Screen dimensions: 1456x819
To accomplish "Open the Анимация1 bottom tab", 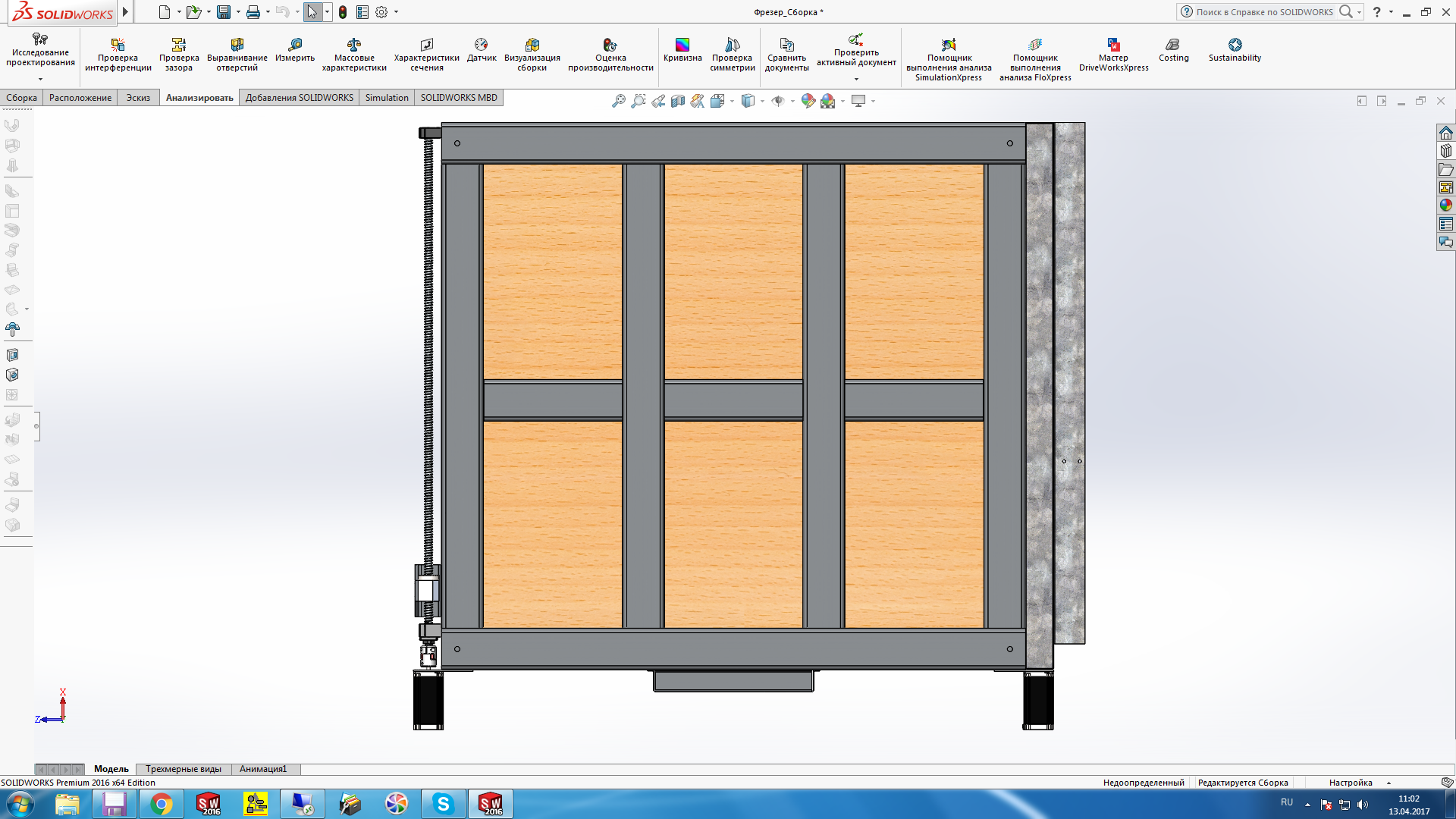I will (262, 769).
